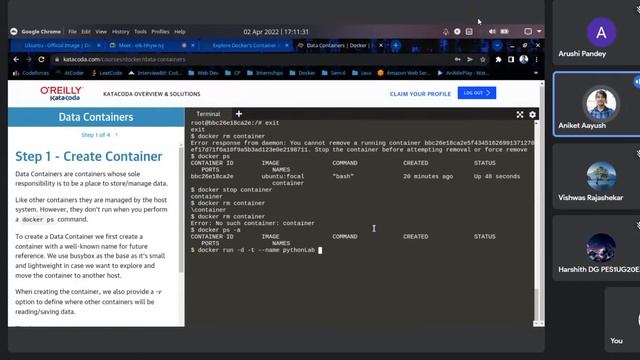Open a new browser tab with plus button
The height and width of the screenshot is (360, 640).
click(396, 45)
